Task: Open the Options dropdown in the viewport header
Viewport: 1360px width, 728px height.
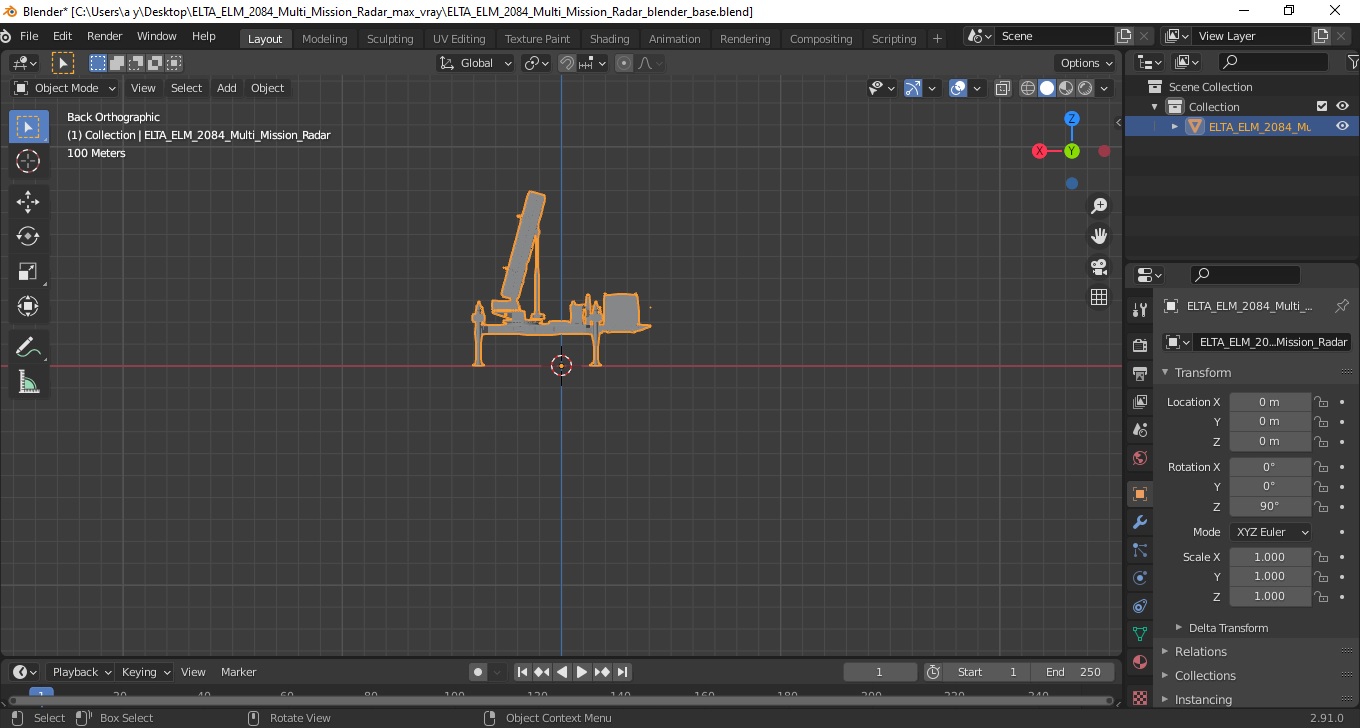Action: tap(1087, 63)
